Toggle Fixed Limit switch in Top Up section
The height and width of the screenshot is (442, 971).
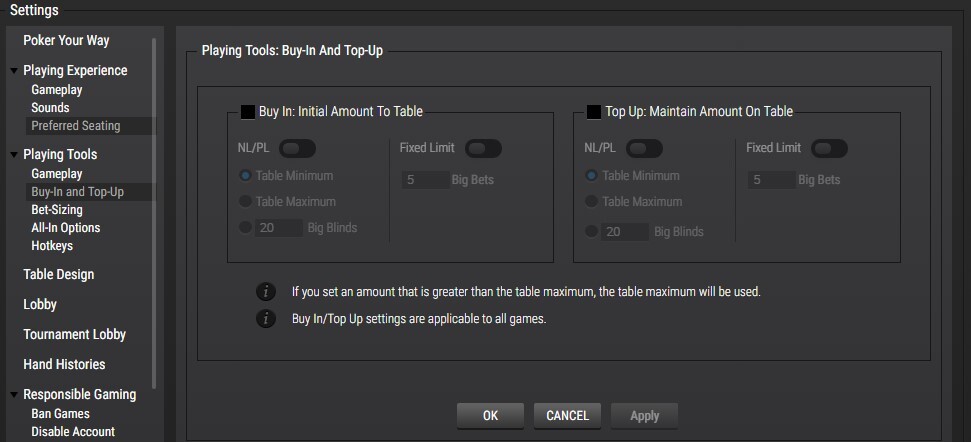tap(829, 148)
